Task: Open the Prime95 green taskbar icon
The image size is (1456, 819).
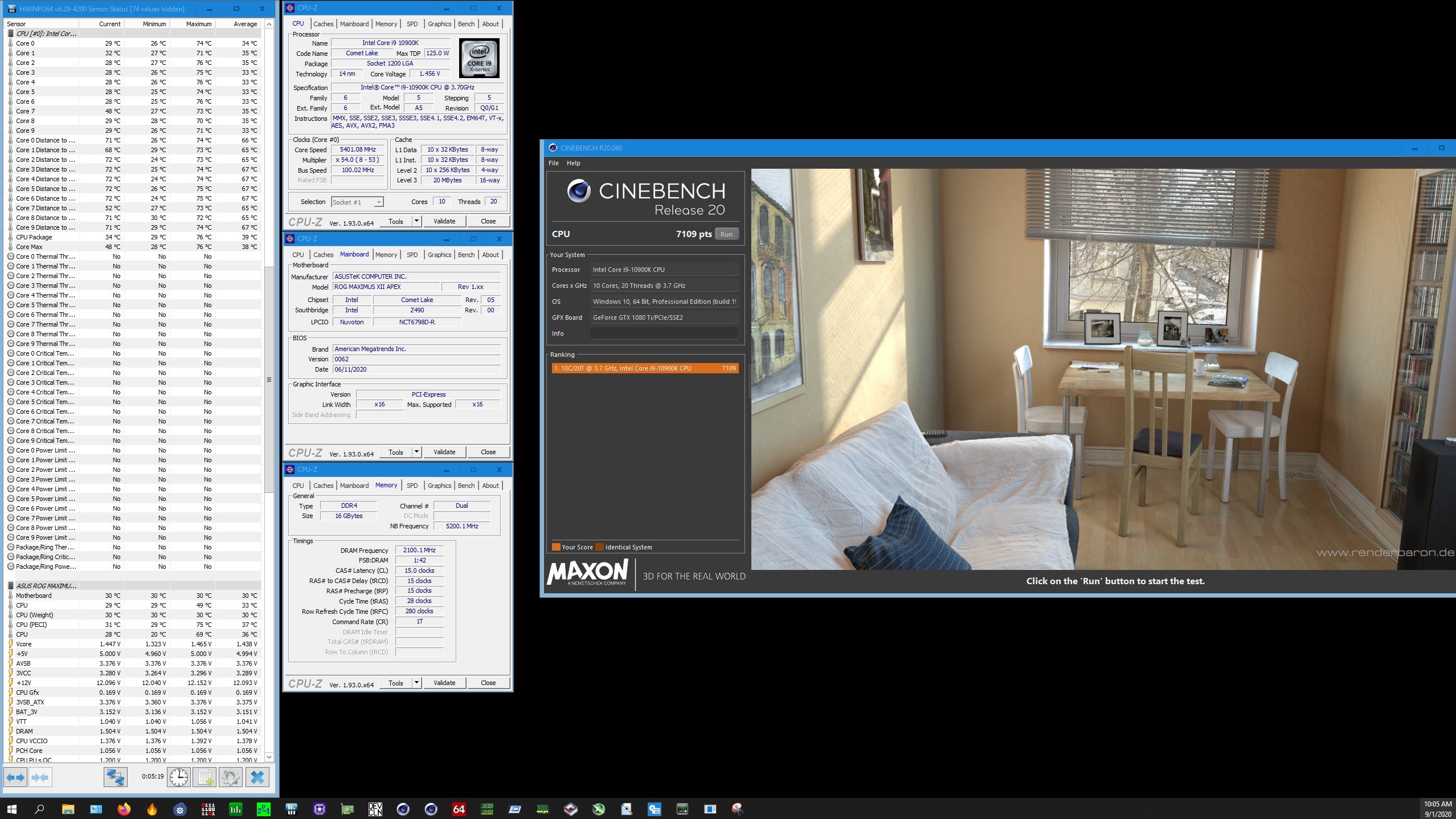Action: [263, 809]
